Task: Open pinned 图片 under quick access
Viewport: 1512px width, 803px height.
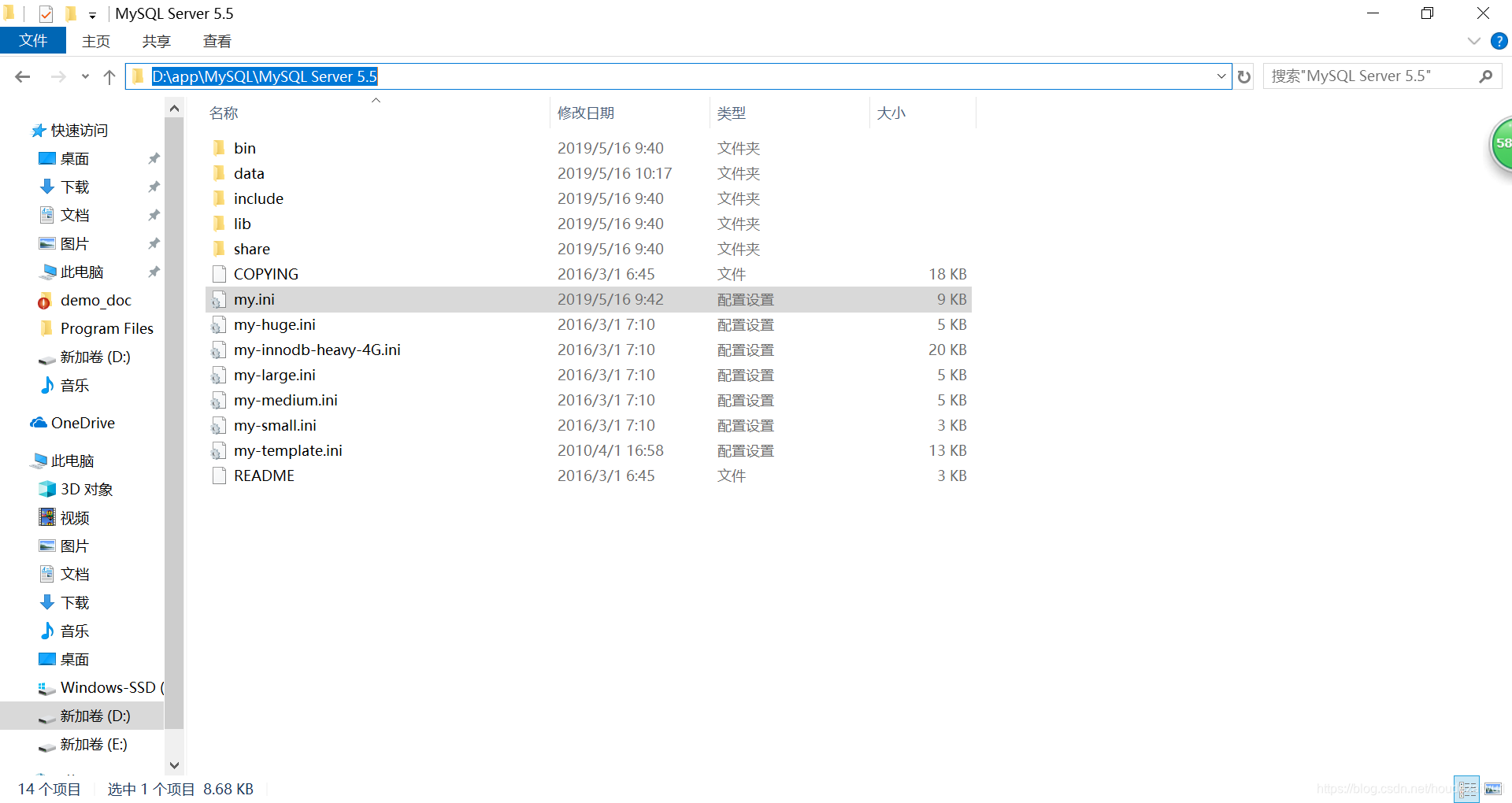Action: coord(74,244)
